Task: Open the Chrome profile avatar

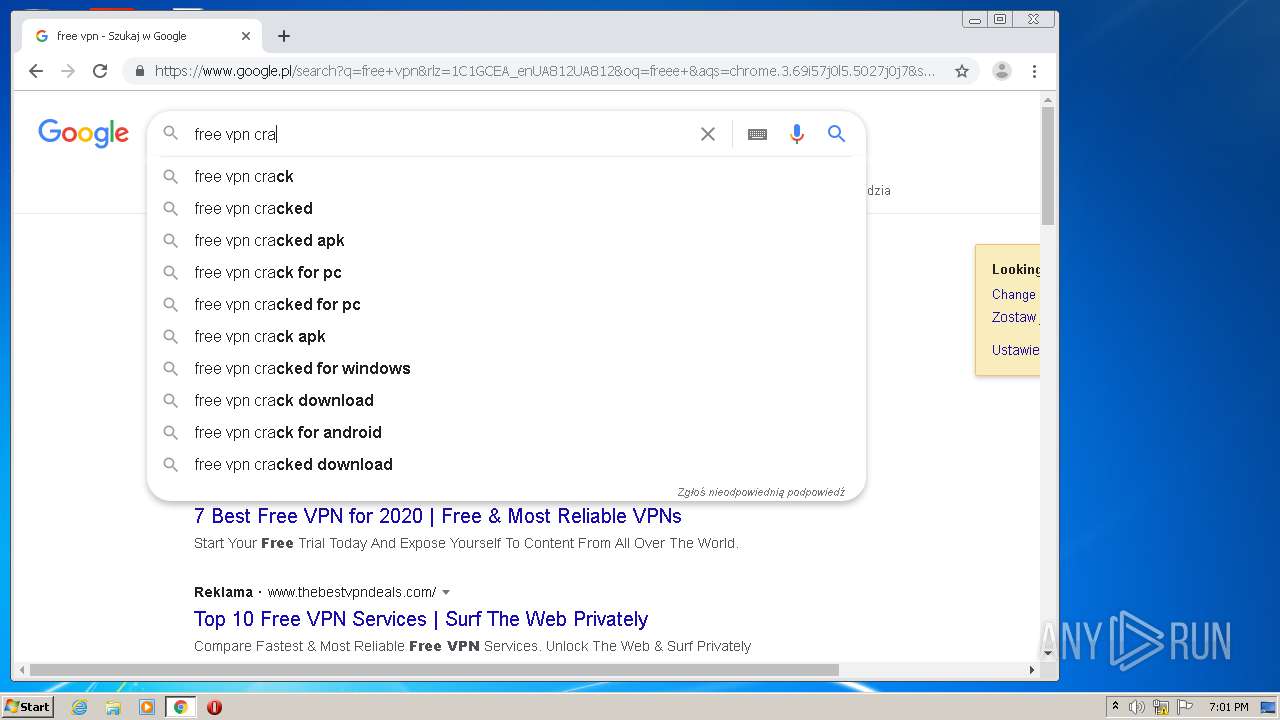Action: click(1002, 71)
